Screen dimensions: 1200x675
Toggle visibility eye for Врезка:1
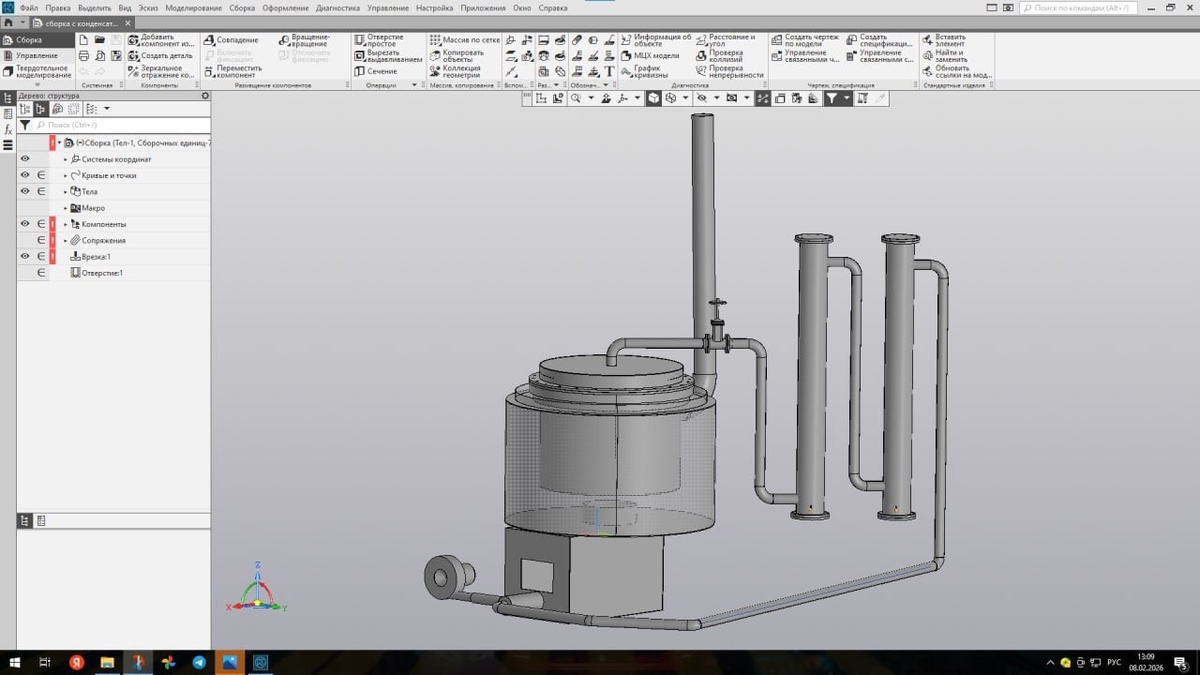tap(25, 256)
